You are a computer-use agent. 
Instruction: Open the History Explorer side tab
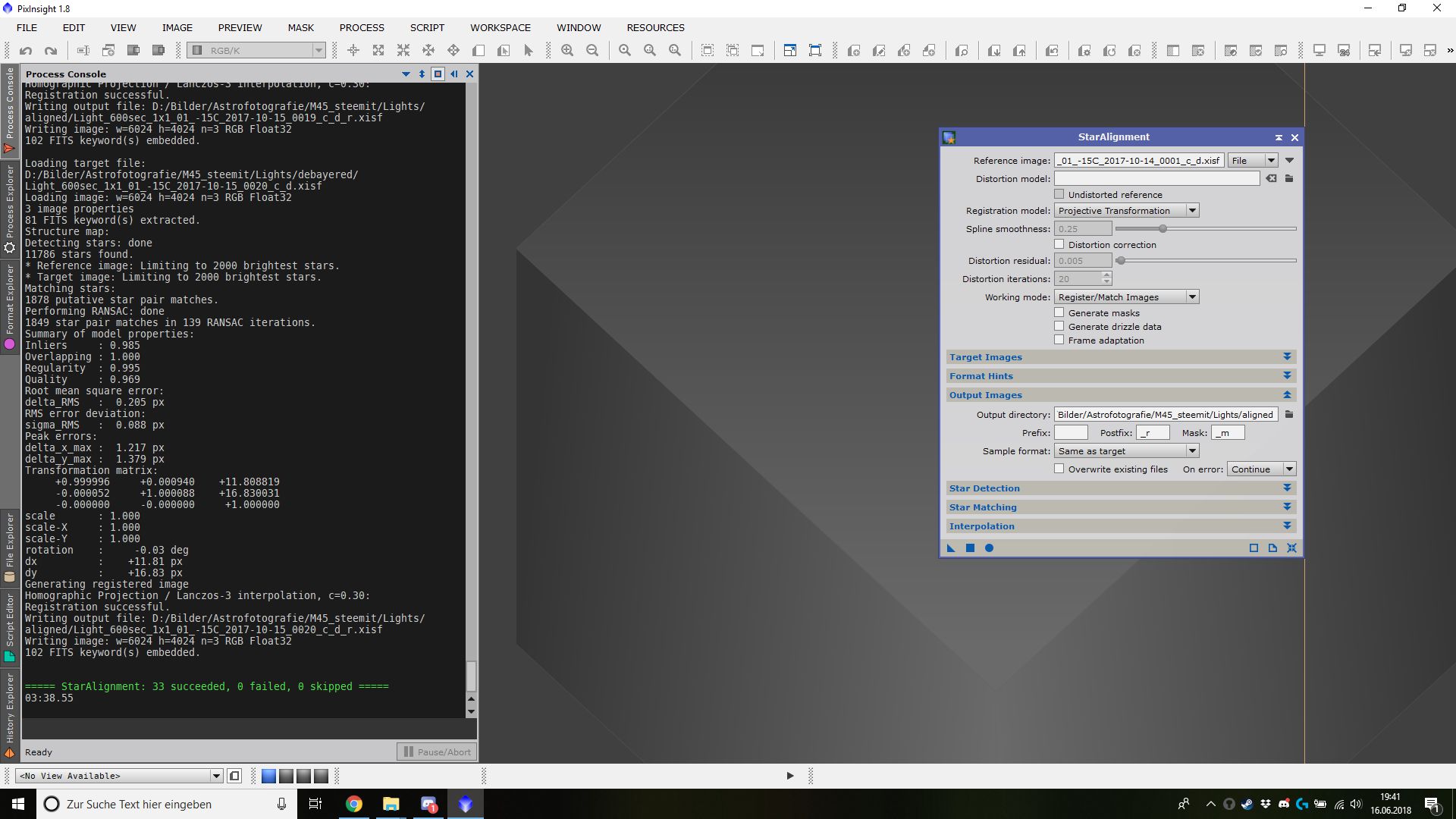tap(10, 714)
